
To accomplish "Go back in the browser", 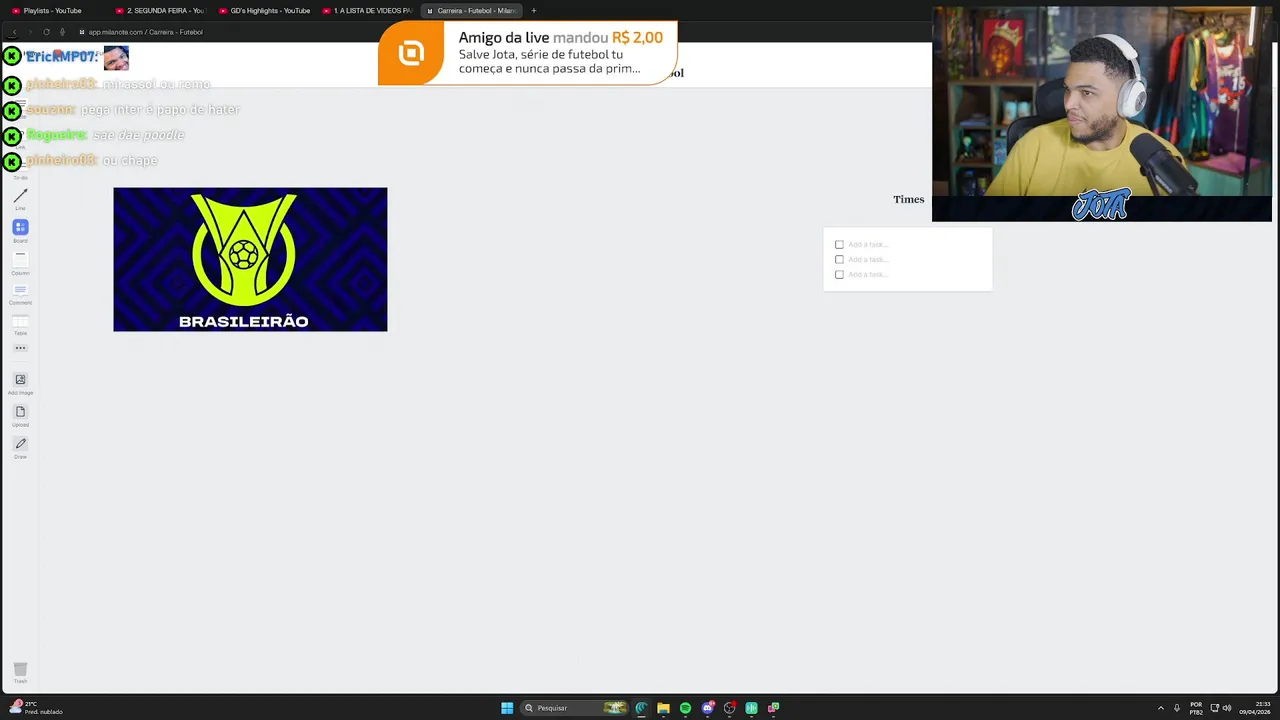I will [14, 32].
